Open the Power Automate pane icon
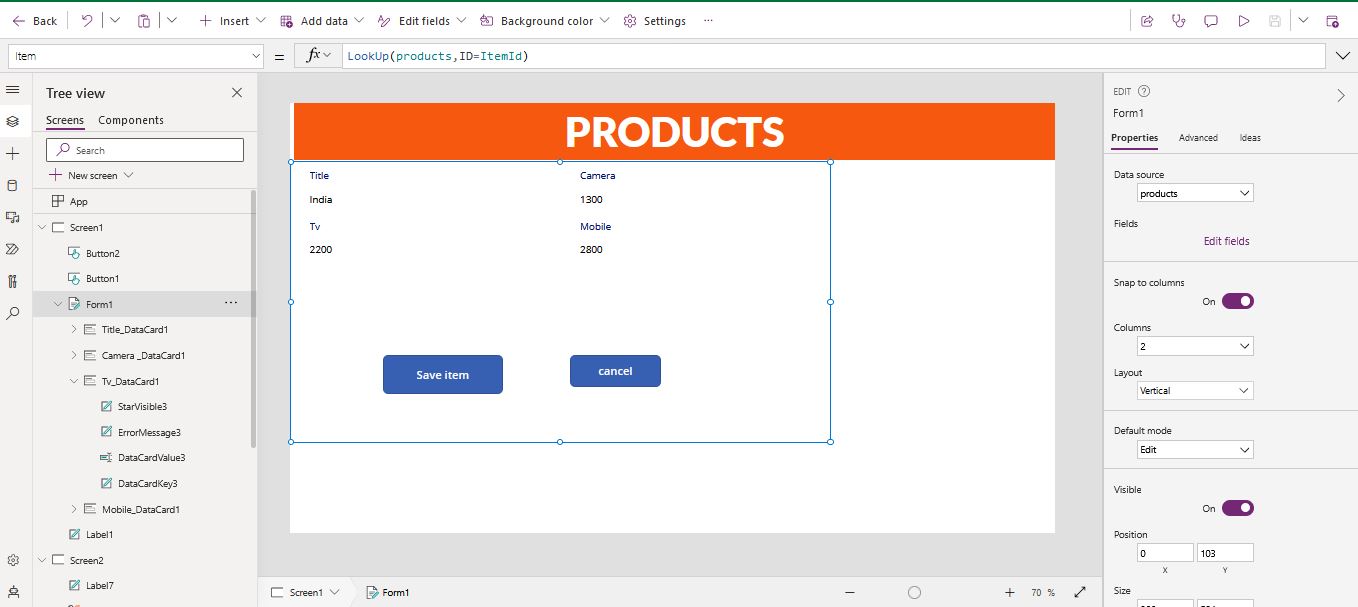This screenshot has height=607, width=1358. click(14, 249)
